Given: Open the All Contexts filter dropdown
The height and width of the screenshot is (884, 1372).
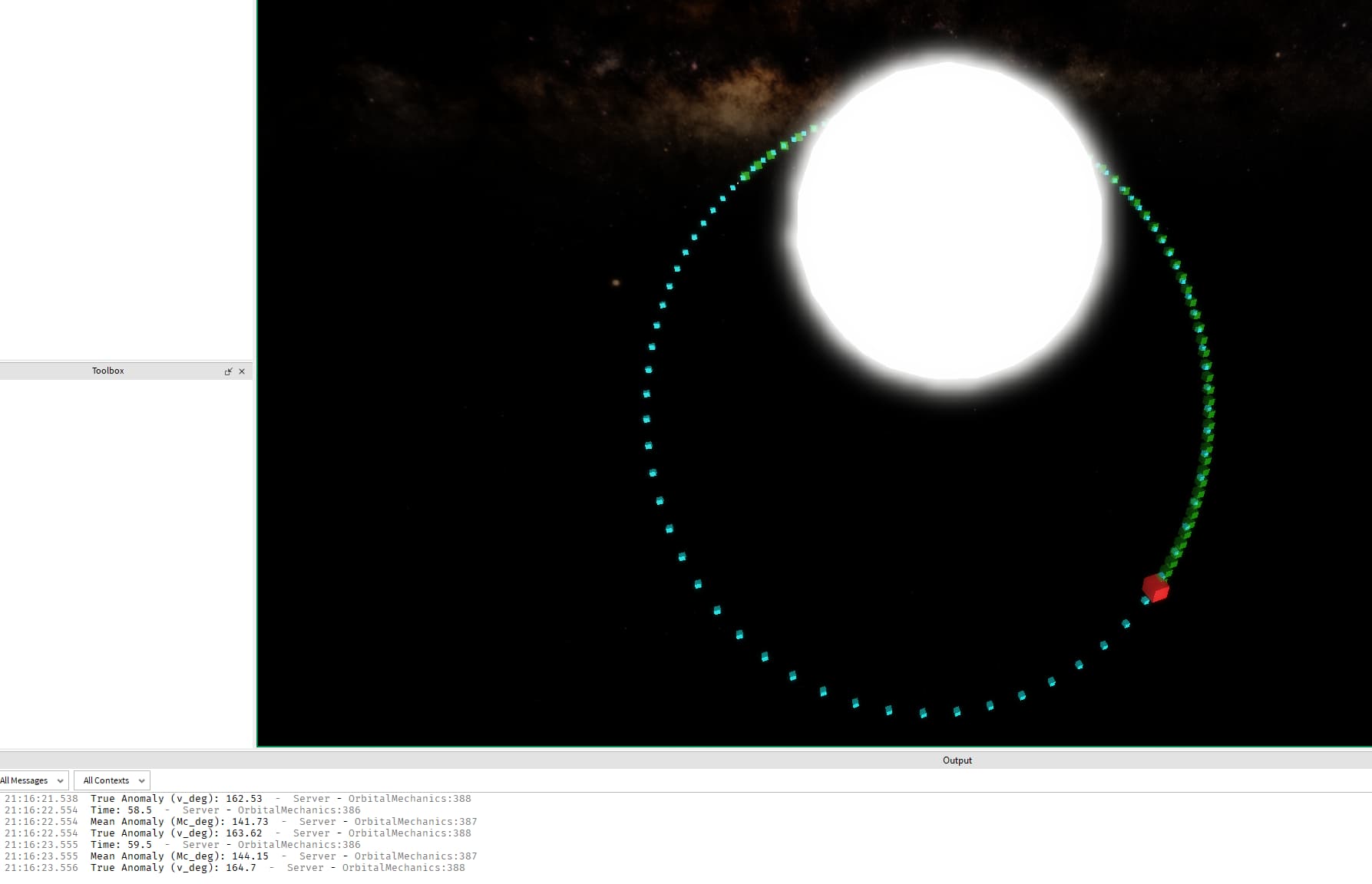Looking at the screenshot, I should click(x=112, y=780).
